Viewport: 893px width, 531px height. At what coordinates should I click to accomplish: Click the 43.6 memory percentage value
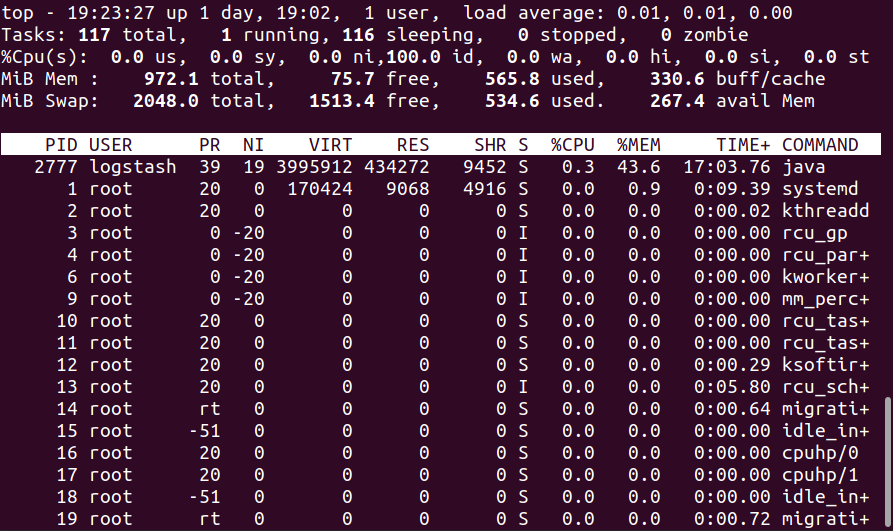point(638,167)
